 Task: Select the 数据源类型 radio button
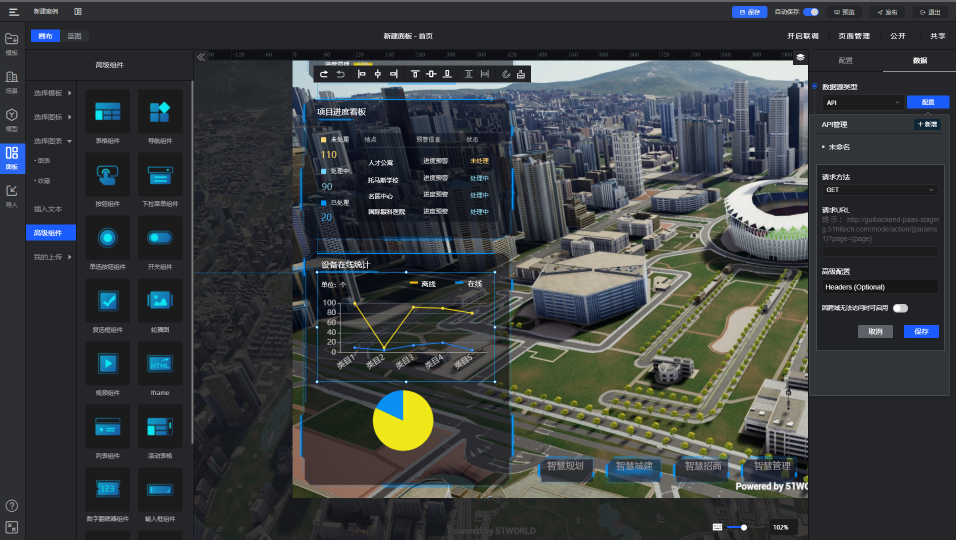(x=815, y=87)
